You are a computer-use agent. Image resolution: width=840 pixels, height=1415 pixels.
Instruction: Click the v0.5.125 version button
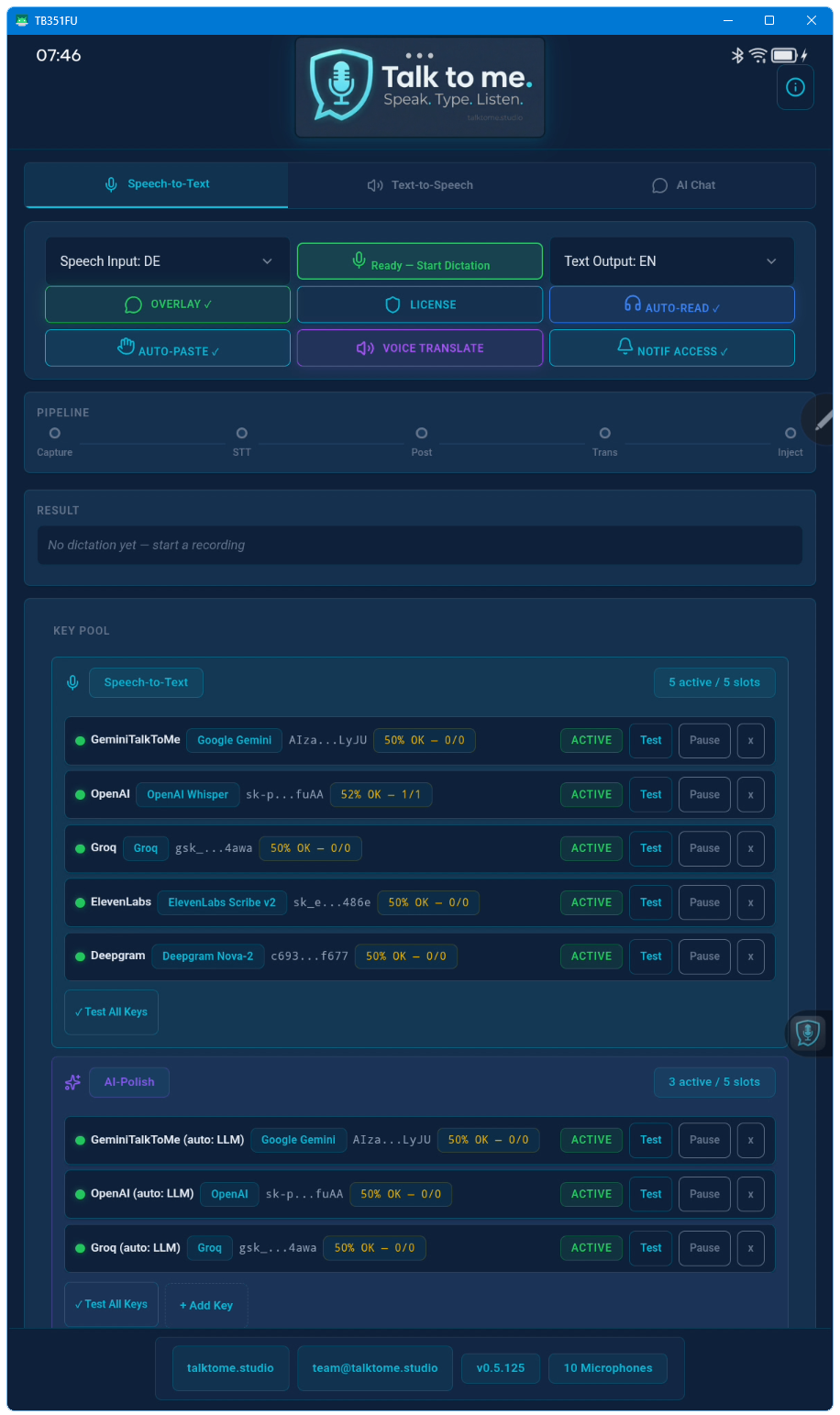pos(501,1368)
